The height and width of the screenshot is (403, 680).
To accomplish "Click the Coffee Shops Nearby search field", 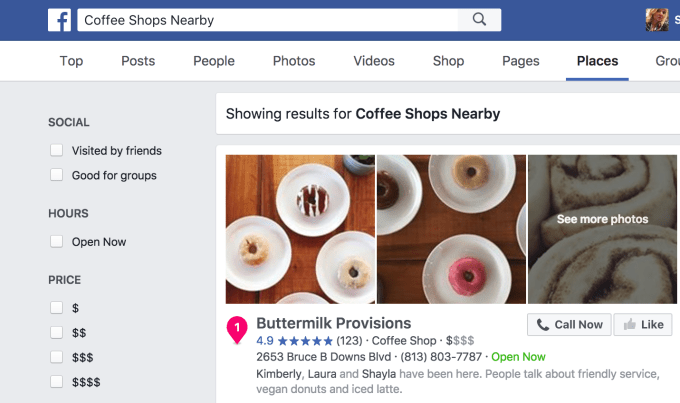I will pos(268,20).
